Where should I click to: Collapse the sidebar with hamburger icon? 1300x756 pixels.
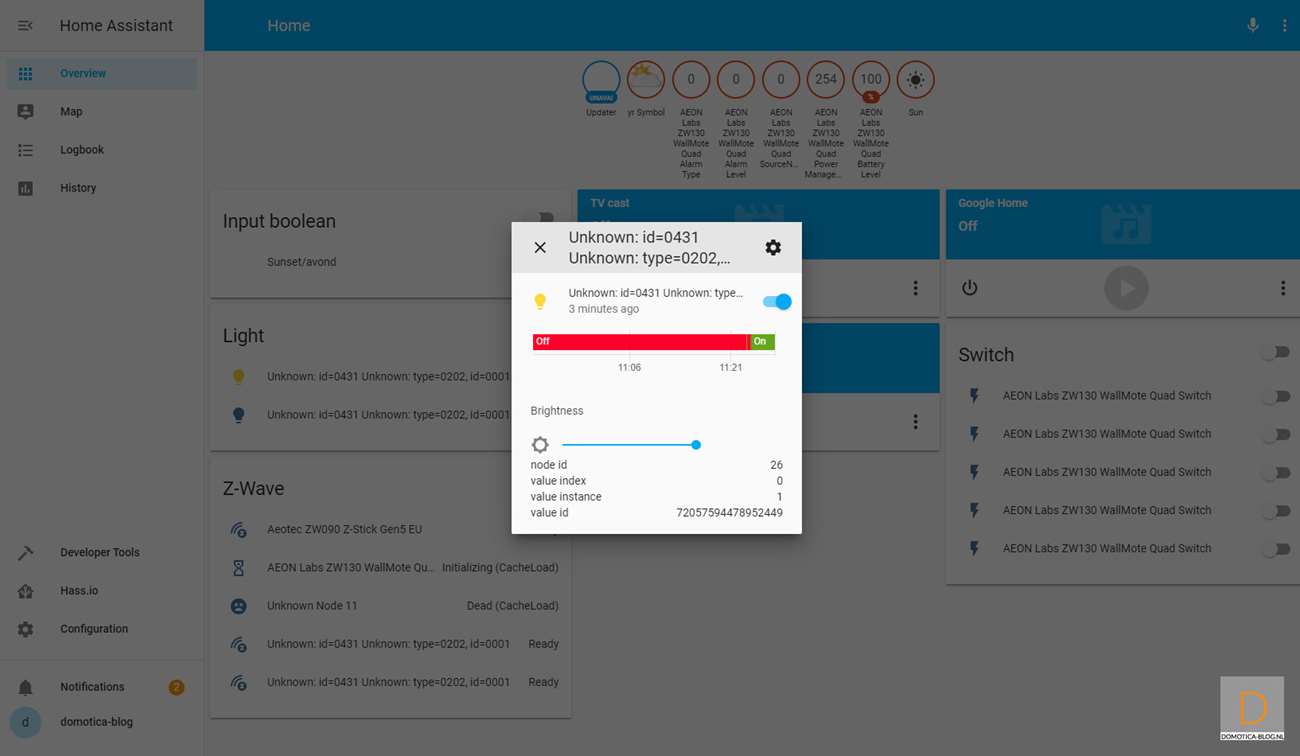(x=26, y=25)
